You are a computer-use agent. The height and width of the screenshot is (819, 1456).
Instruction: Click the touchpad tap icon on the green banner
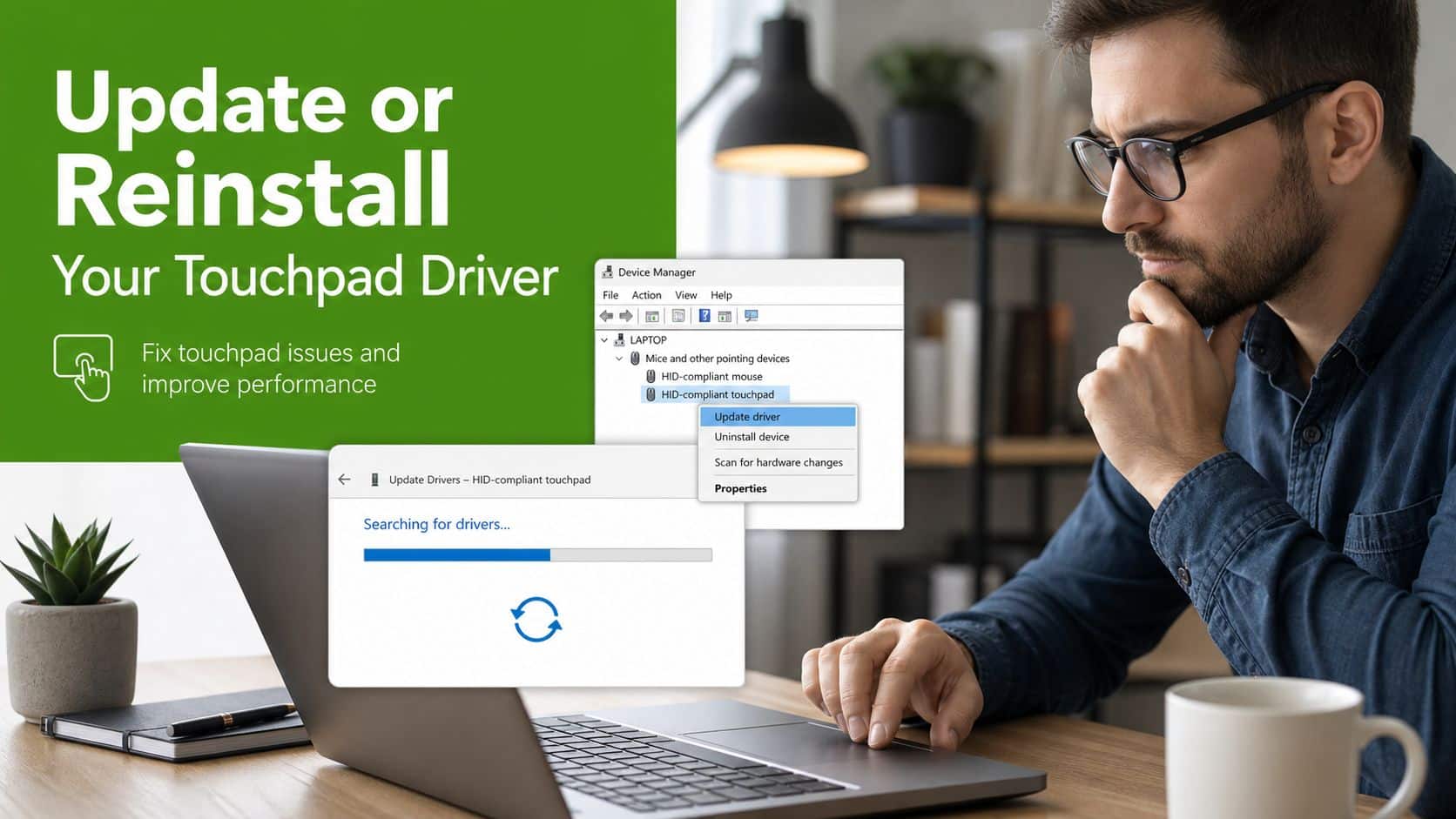(x=84, y=368)
